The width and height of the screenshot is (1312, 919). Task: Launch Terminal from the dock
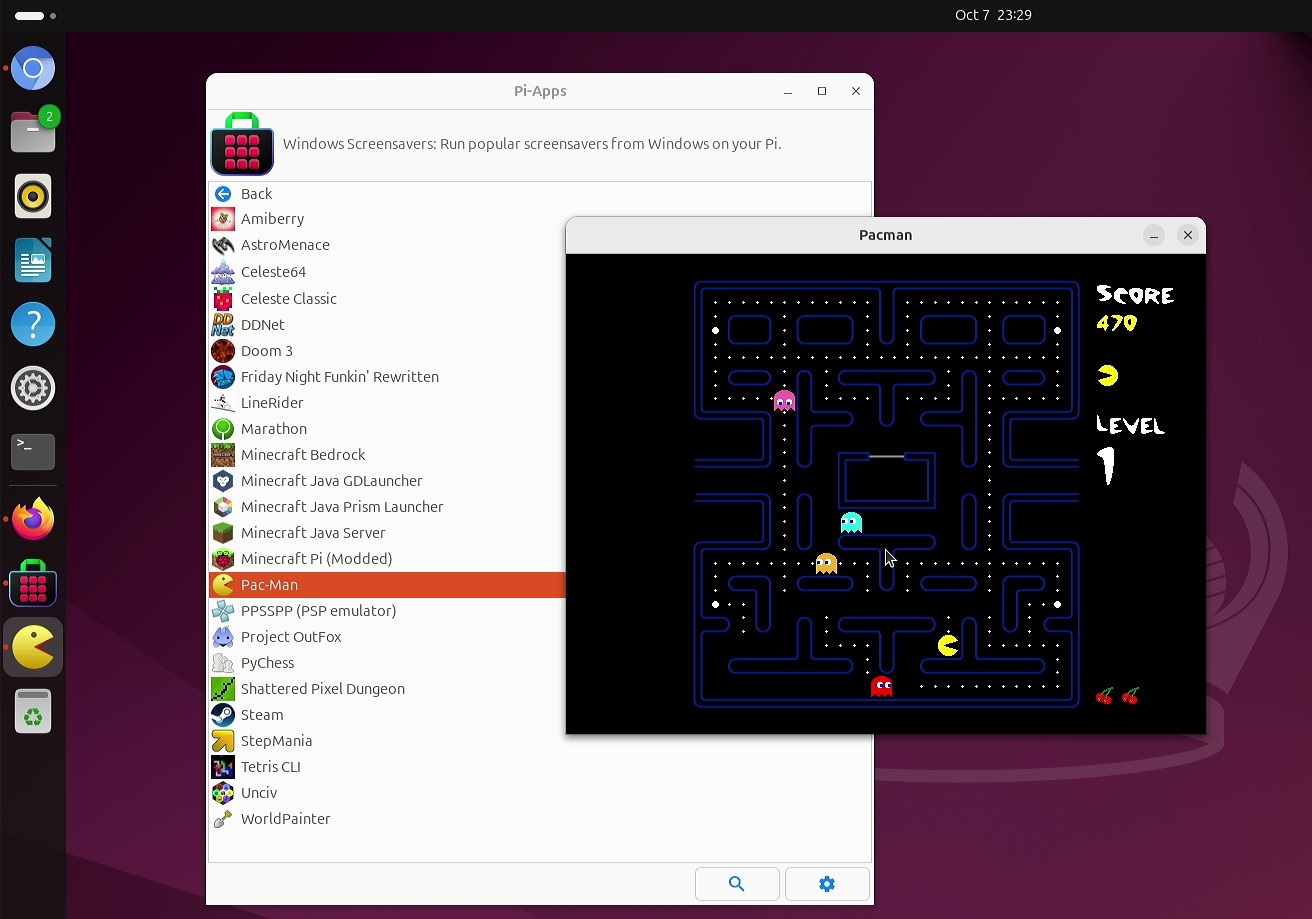pos(33,452)
